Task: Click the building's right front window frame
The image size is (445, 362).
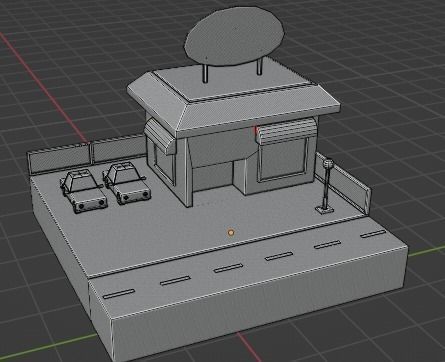Action: tap(283, 160)
